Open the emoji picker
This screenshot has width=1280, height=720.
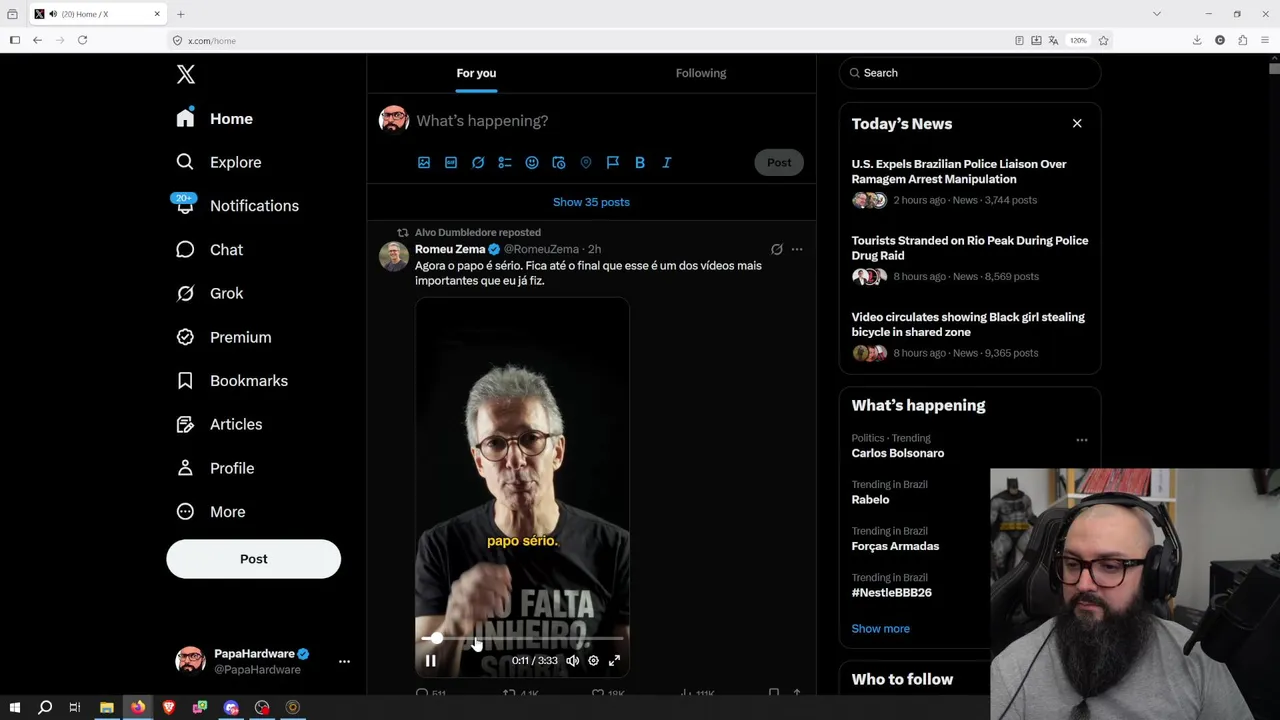[x=532, y=163]
